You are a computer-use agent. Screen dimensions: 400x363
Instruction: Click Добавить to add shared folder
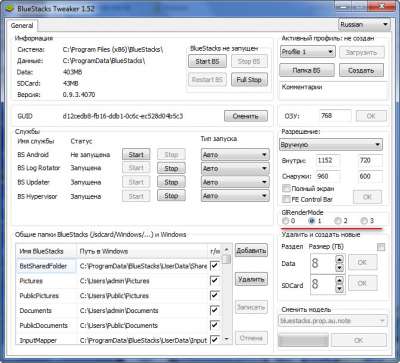(251, 251)
